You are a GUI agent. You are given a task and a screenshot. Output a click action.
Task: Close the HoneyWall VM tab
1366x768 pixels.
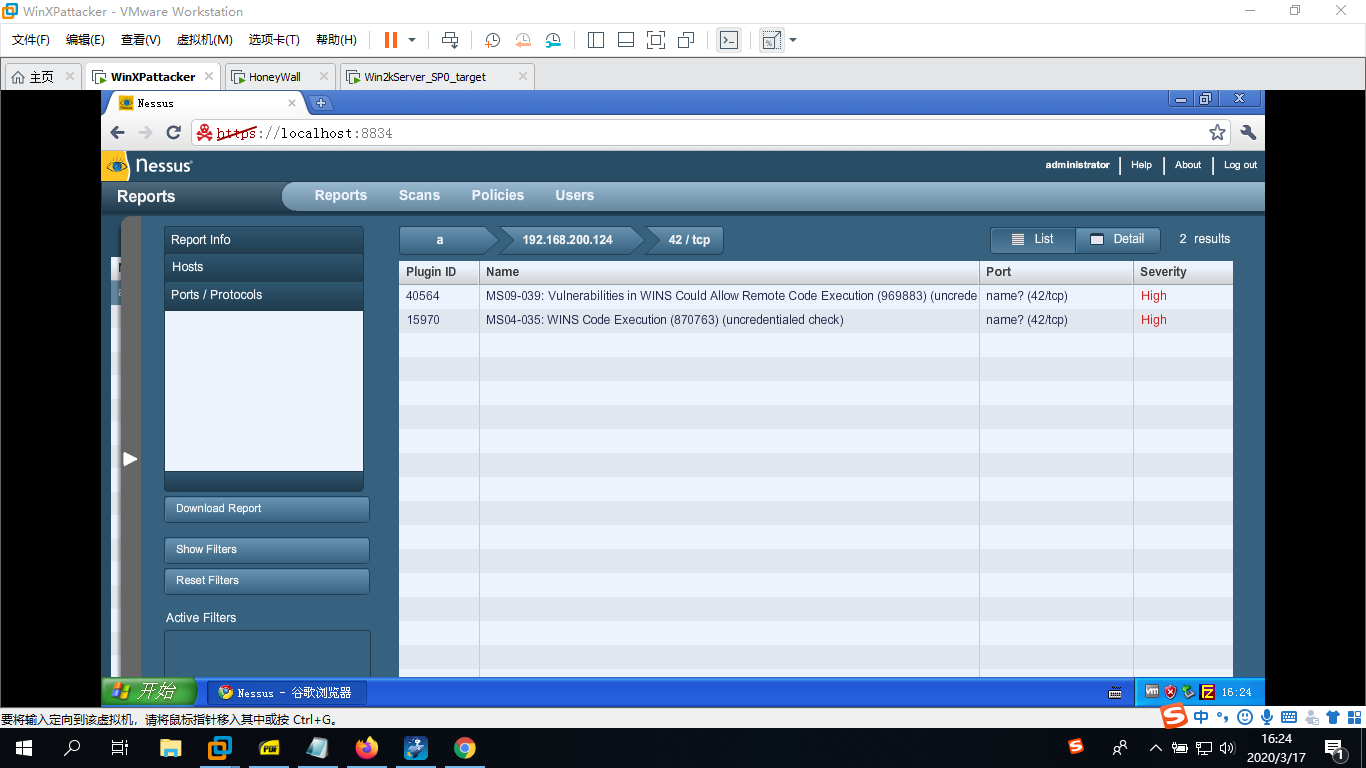(x=324, y=76)
